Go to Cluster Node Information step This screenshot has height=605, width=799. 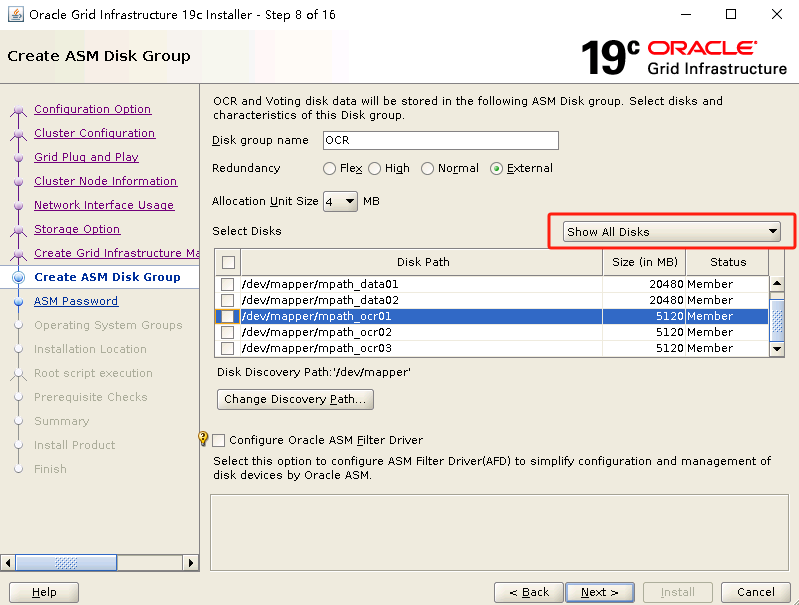coord(105,181)
